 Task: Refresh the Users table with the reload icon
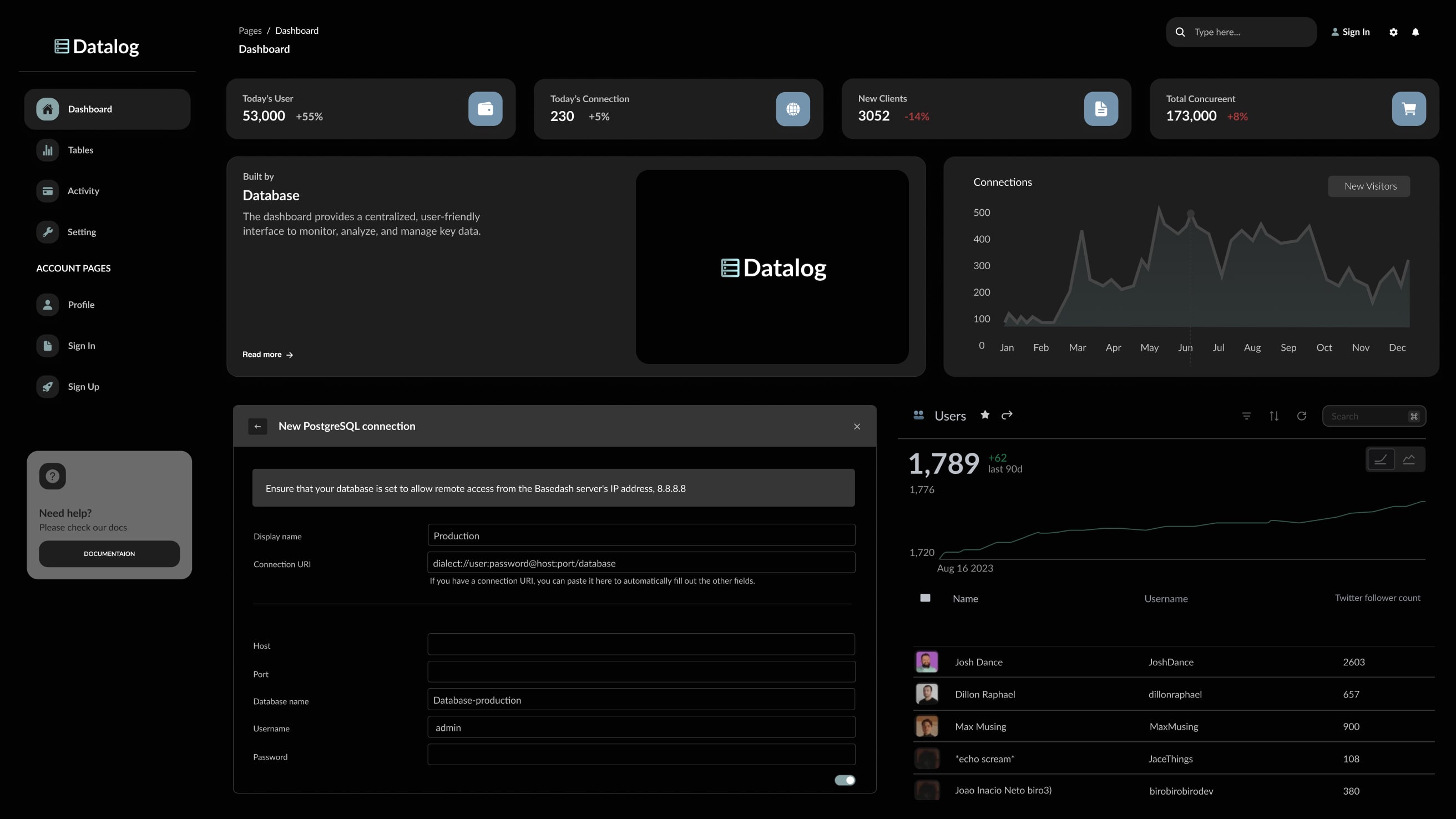[x=1302, y=416]
